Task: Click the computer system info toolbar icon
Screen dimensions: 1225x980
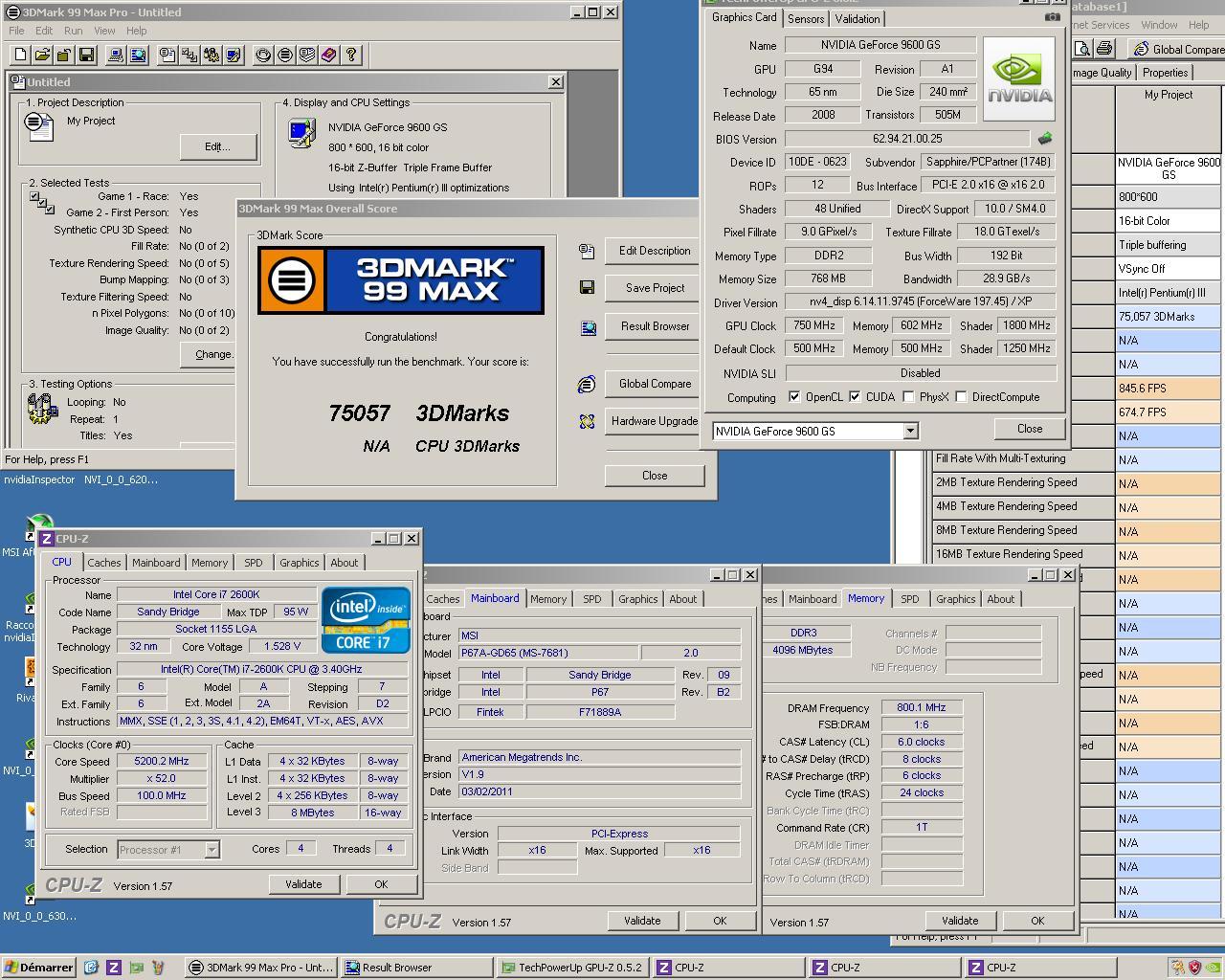Action: (116, 55)
